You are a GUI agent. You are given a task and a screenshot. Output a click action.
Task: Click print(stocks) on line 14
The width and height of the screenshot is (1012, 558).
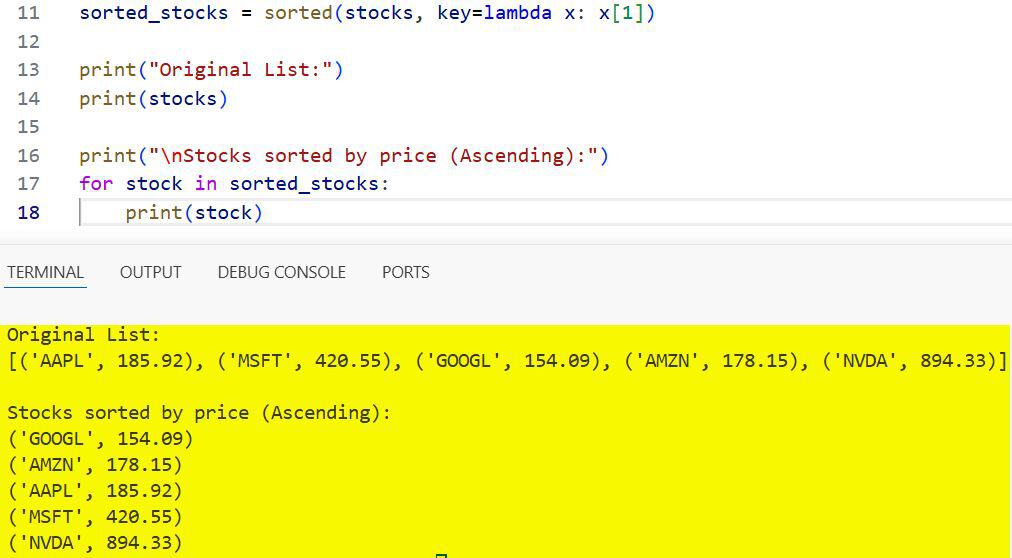tap(154, 99)
